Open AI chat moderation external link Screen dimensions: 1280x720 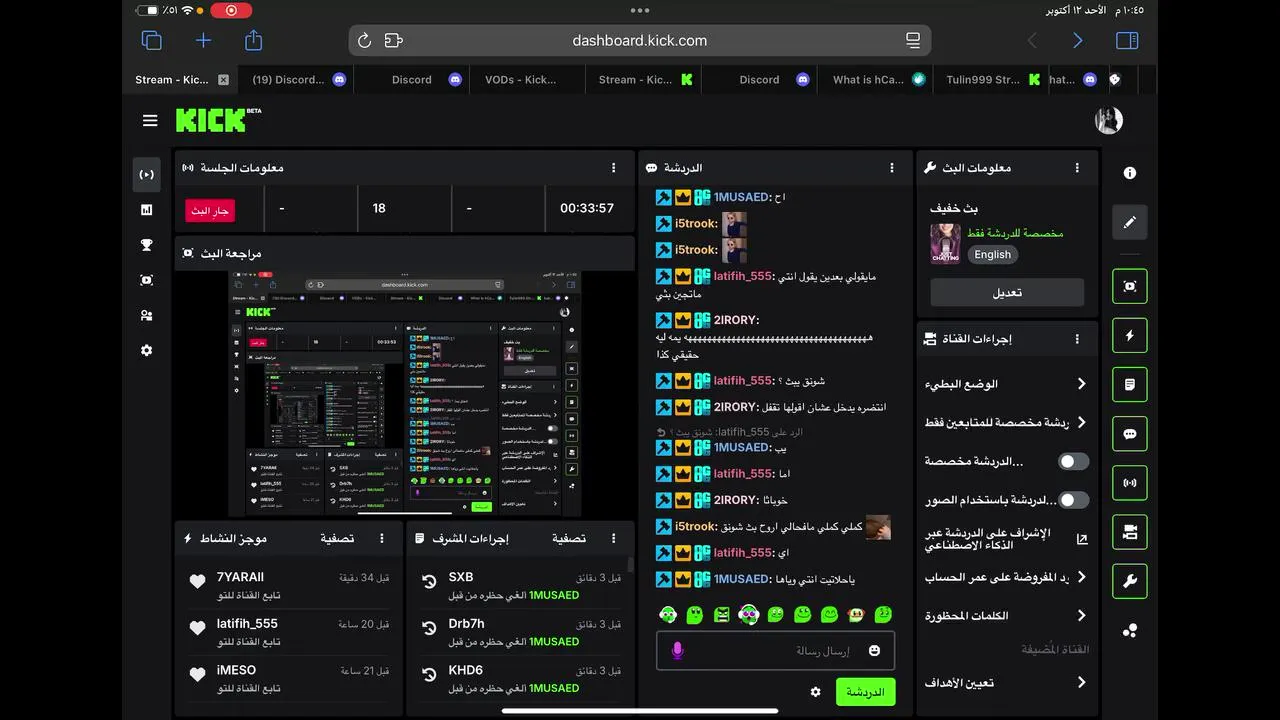click(x=1082, y=539)
